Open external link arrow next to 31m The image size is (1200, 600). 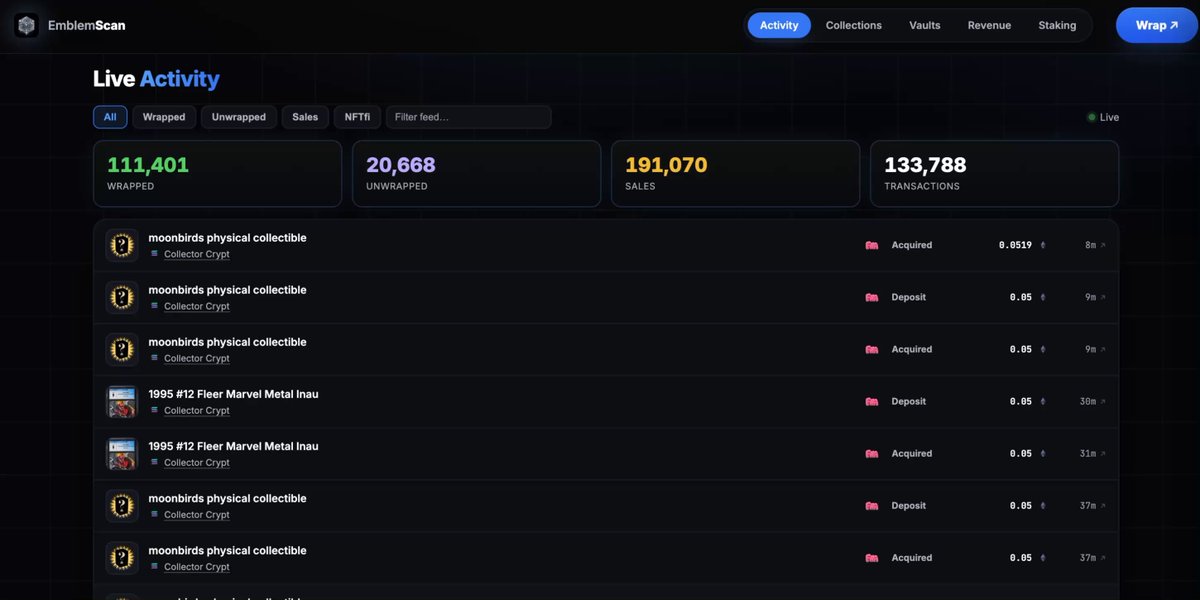point(1103,453)
